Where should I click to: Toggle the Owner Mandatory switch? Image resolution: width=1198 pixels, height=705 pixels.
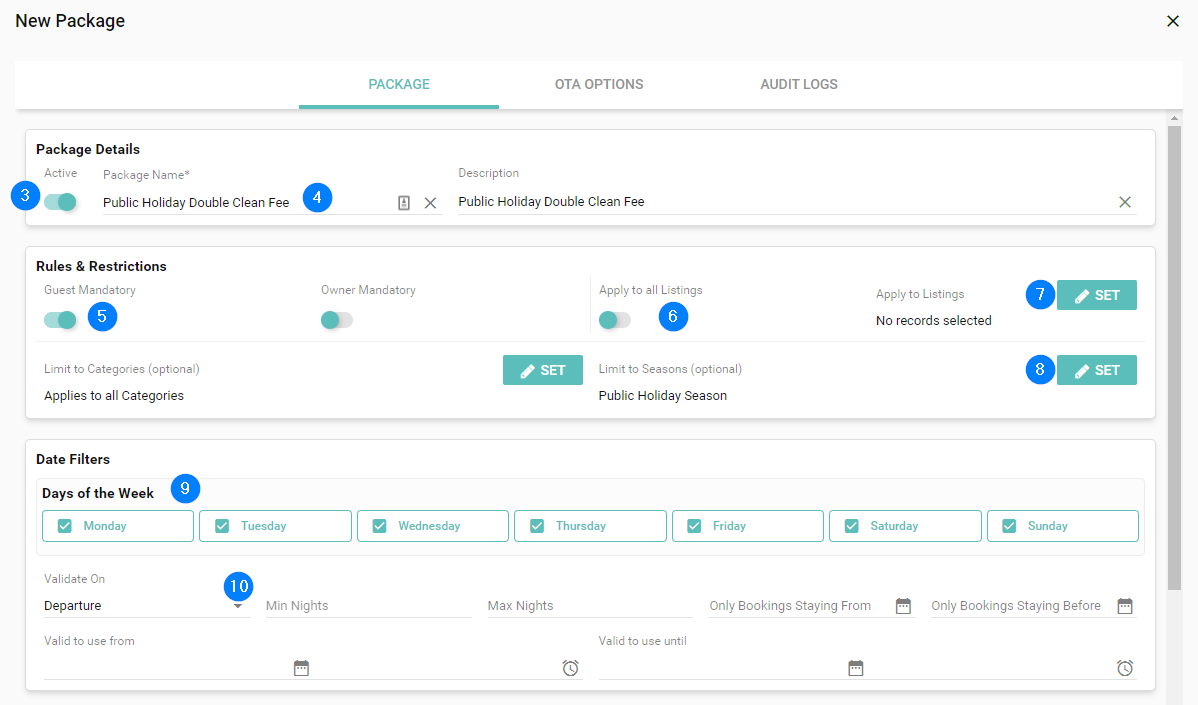click(337, 320)
